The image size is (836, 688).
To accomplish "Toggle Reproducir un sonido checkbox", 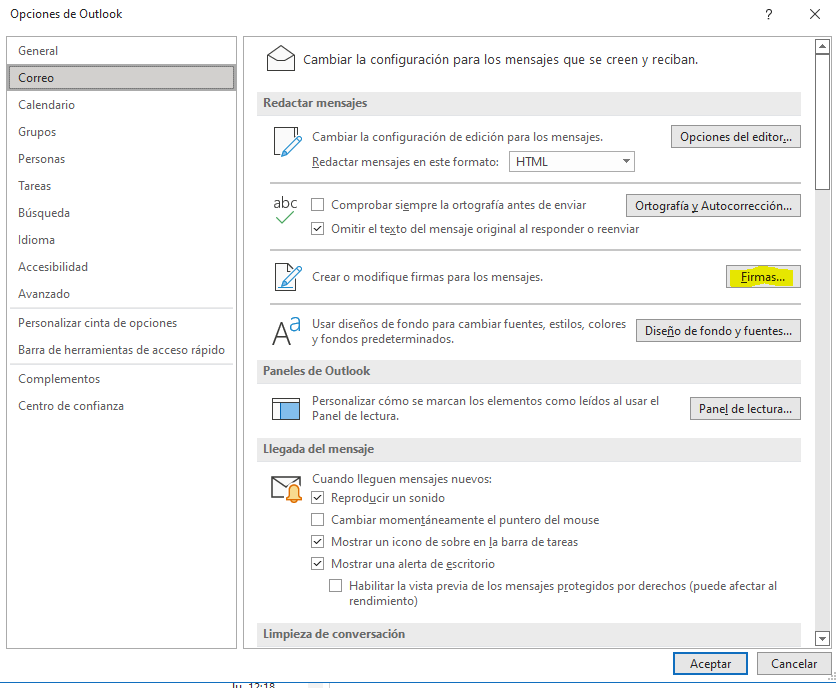I will [x=318, y=498].
